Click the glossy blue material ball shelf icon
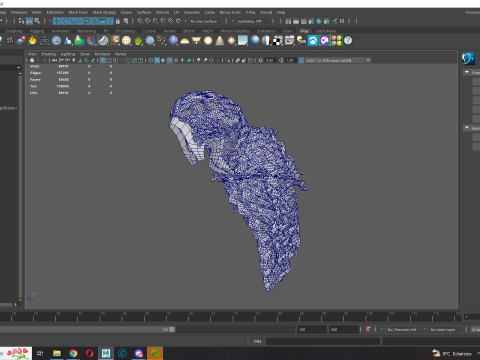This screenshot has height=360, width=480. 255,41
